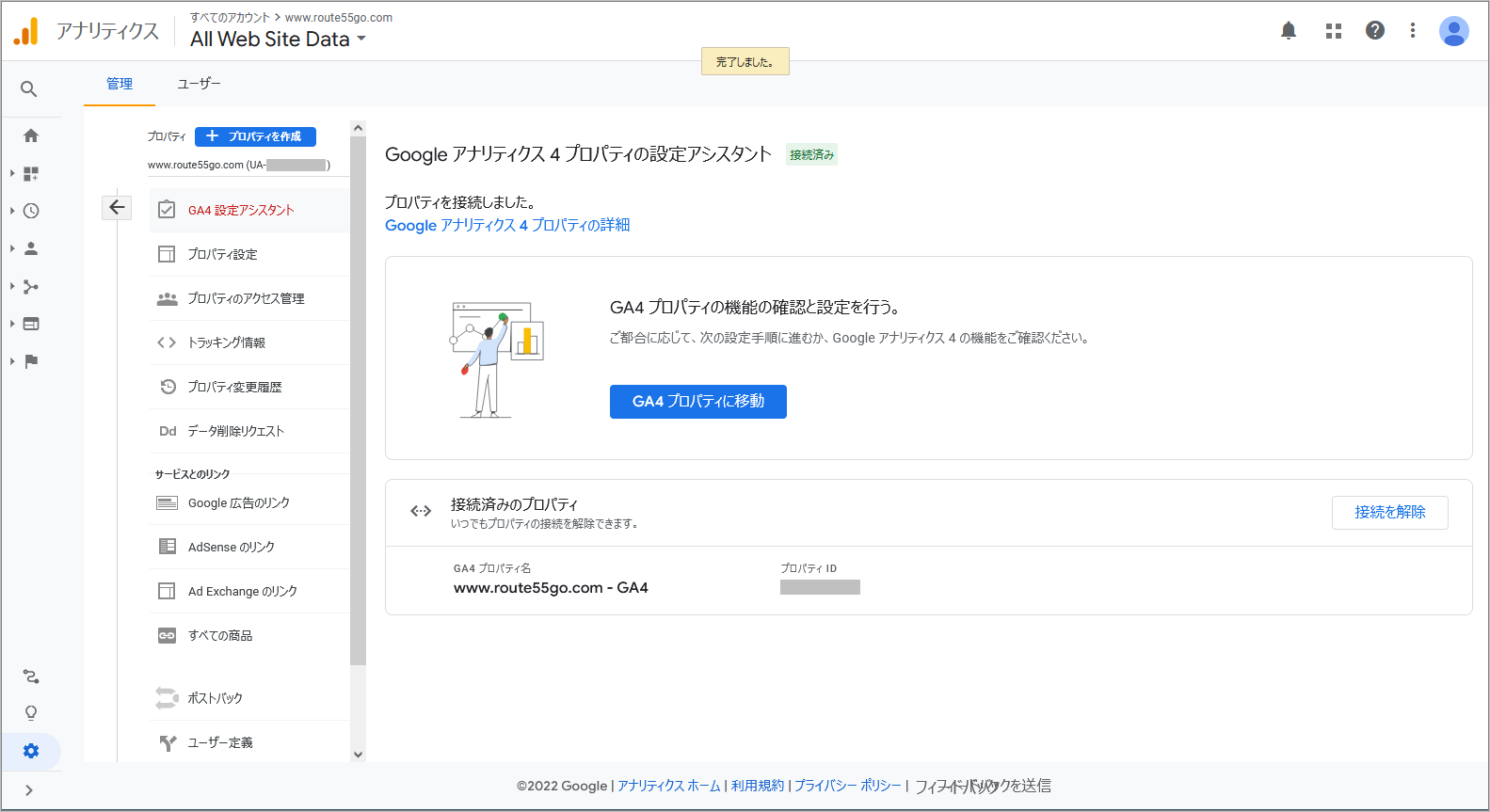Open プライバシー ポリシー footer link
1490x812 pixels.
(x=847, y=786)
